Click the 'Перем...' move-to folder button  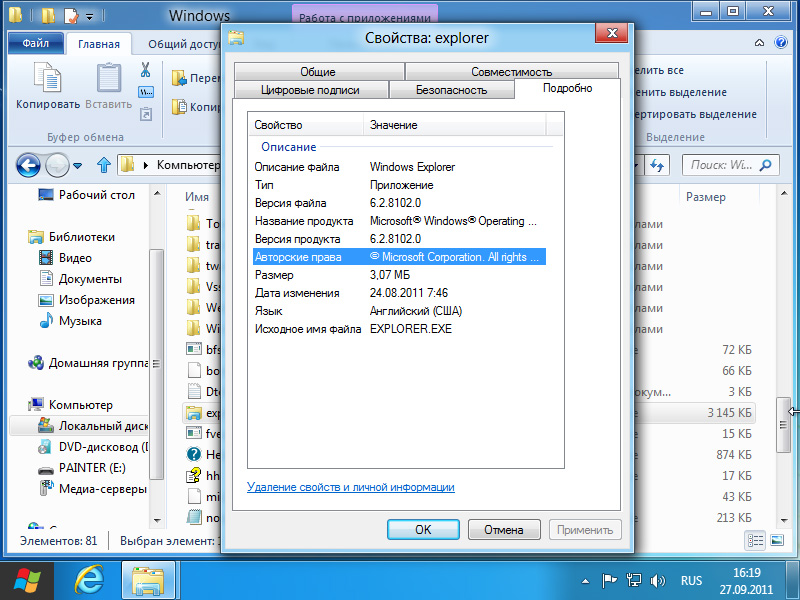196,78
